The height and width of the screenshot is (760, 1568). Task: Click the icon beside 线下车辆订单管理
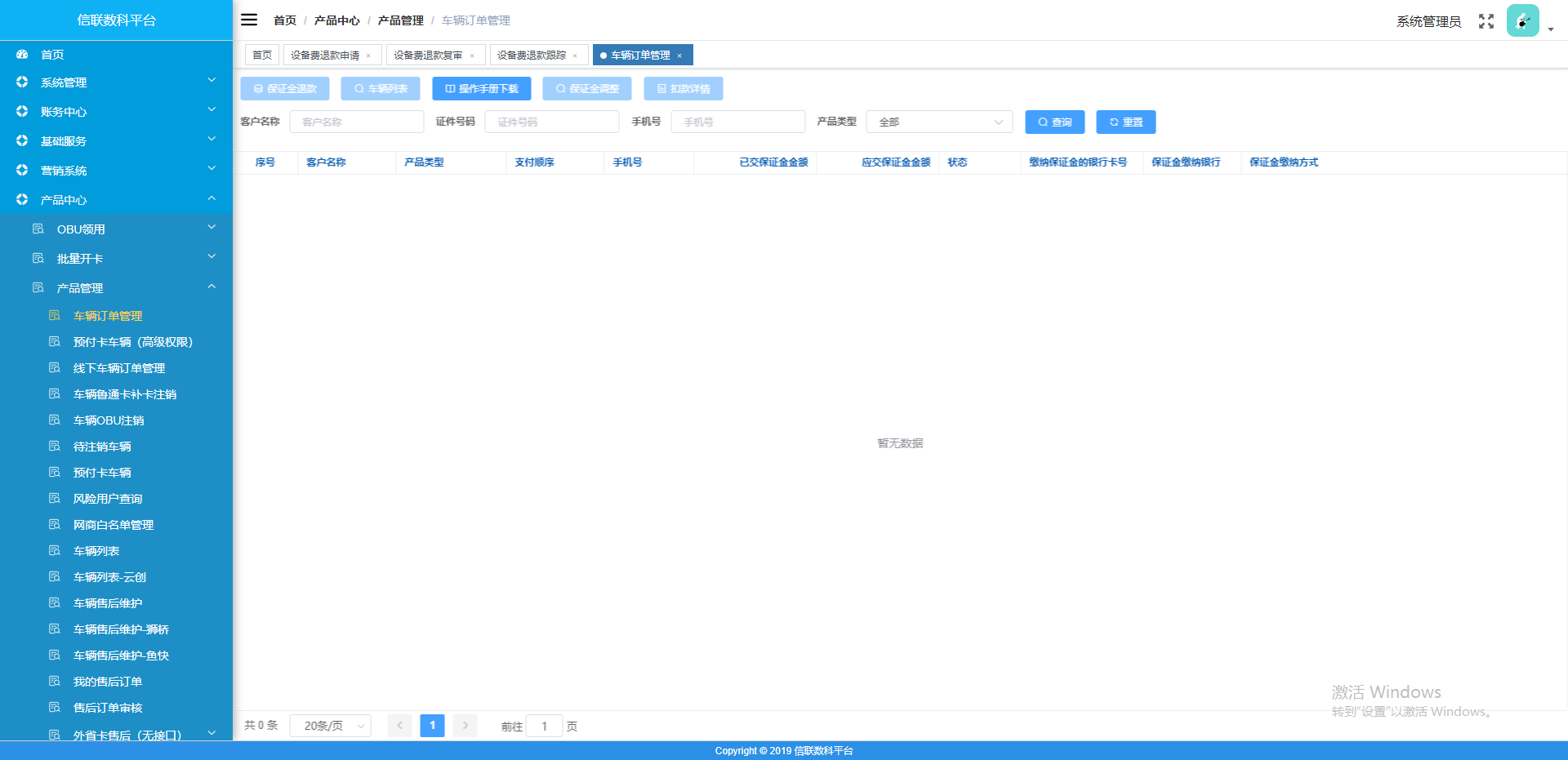(55, 367)
